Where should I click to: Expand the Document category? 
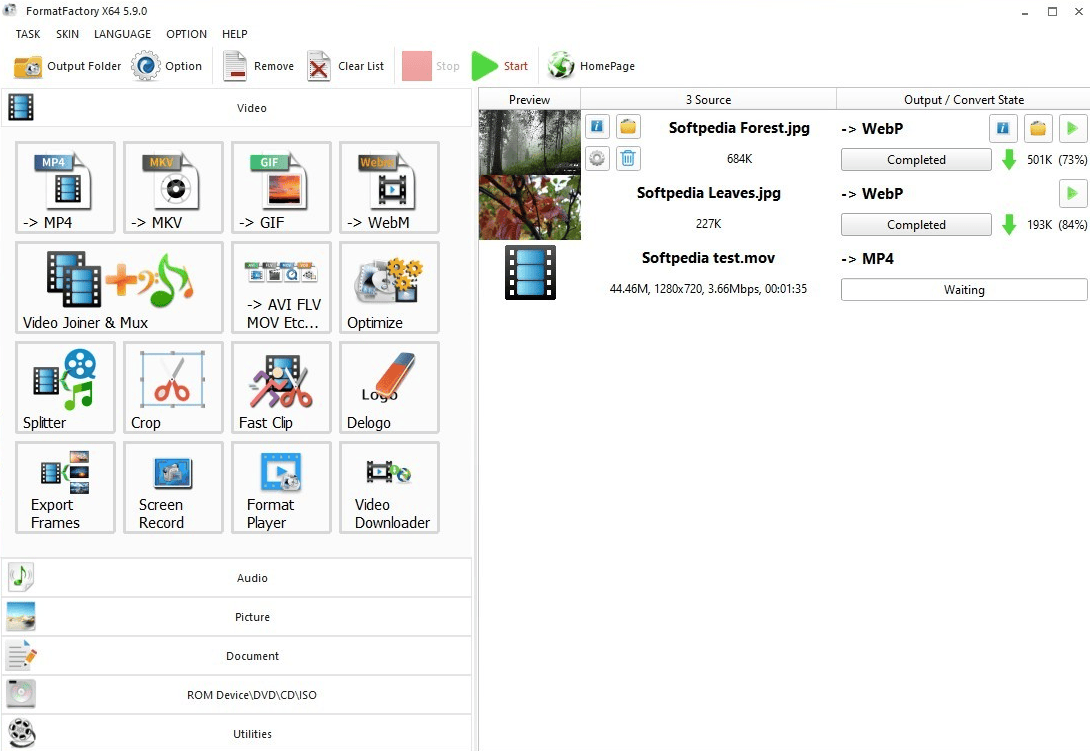tap(236, 656)
